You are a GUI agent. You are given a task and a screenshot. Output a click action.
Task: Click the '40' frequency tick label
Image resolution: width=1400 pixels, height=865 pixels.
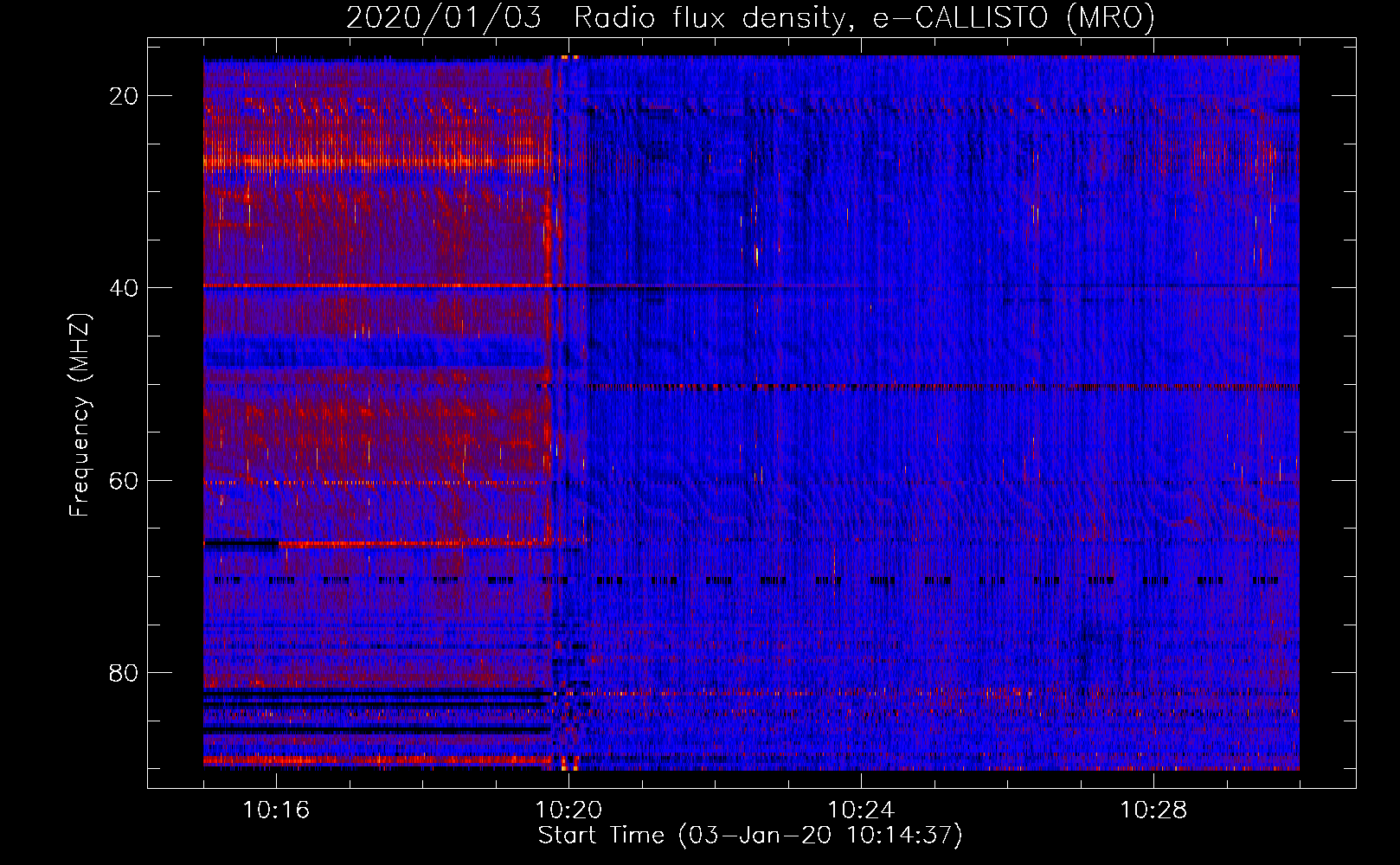pos(124,288)
